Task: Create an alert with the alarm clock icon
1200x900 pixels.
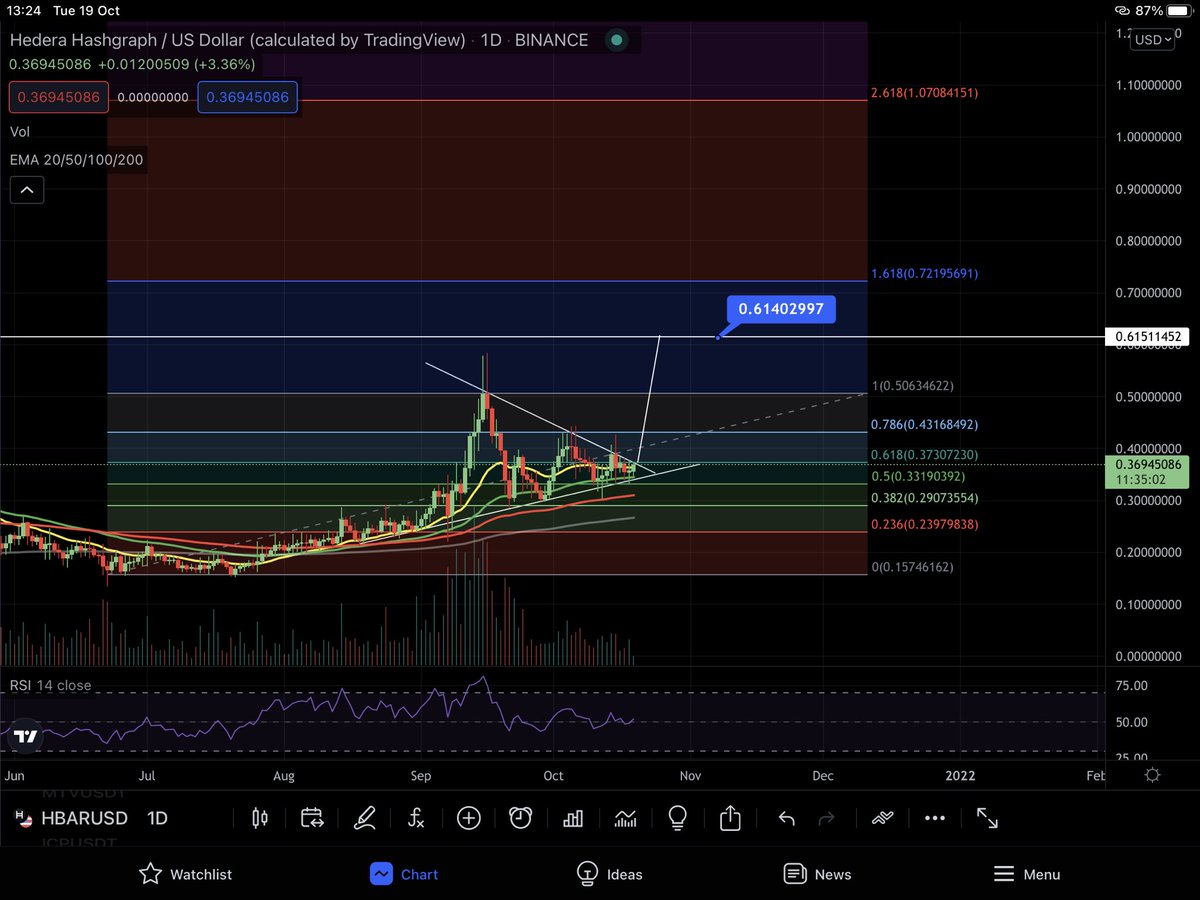Action: (520, 818)
